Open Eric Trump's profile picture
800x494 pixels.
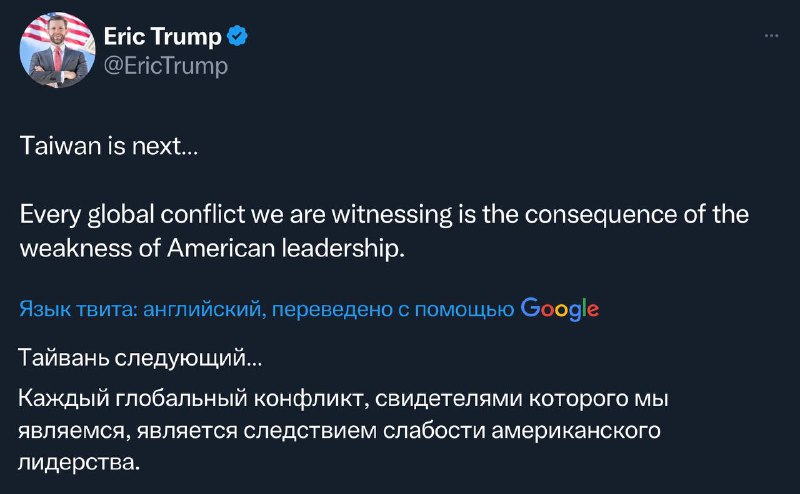[x=56, y=49]
